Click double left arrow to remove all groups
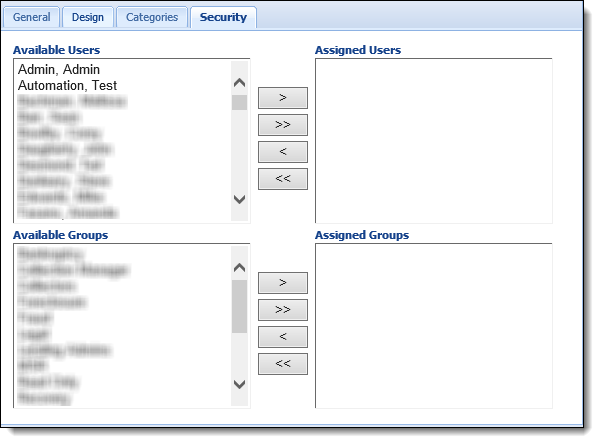The image size is (599, 443). [x=283, y=364]
